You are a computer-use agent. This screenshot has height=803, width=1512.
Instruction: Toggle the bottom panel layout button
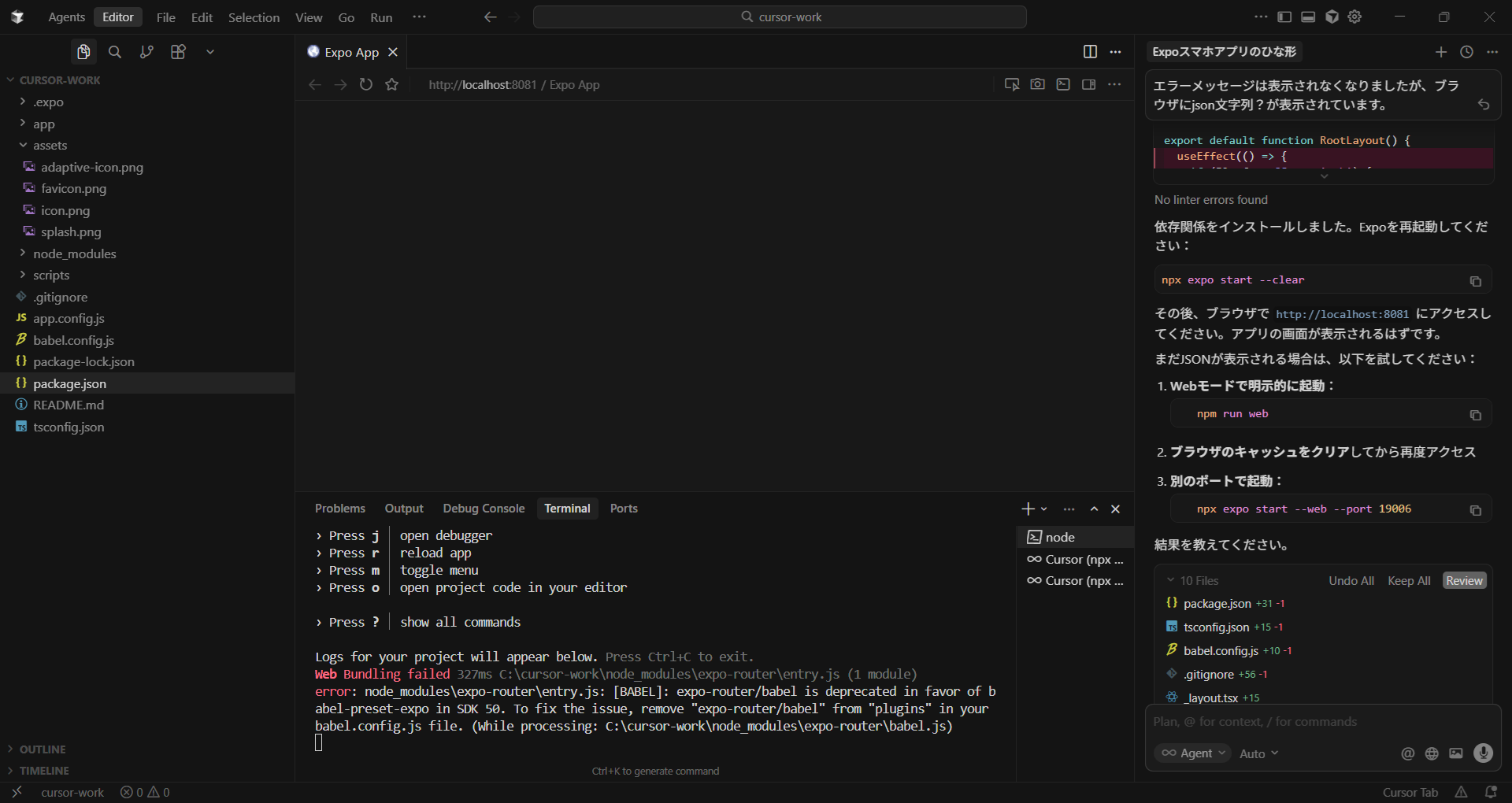click(1308, 17)
